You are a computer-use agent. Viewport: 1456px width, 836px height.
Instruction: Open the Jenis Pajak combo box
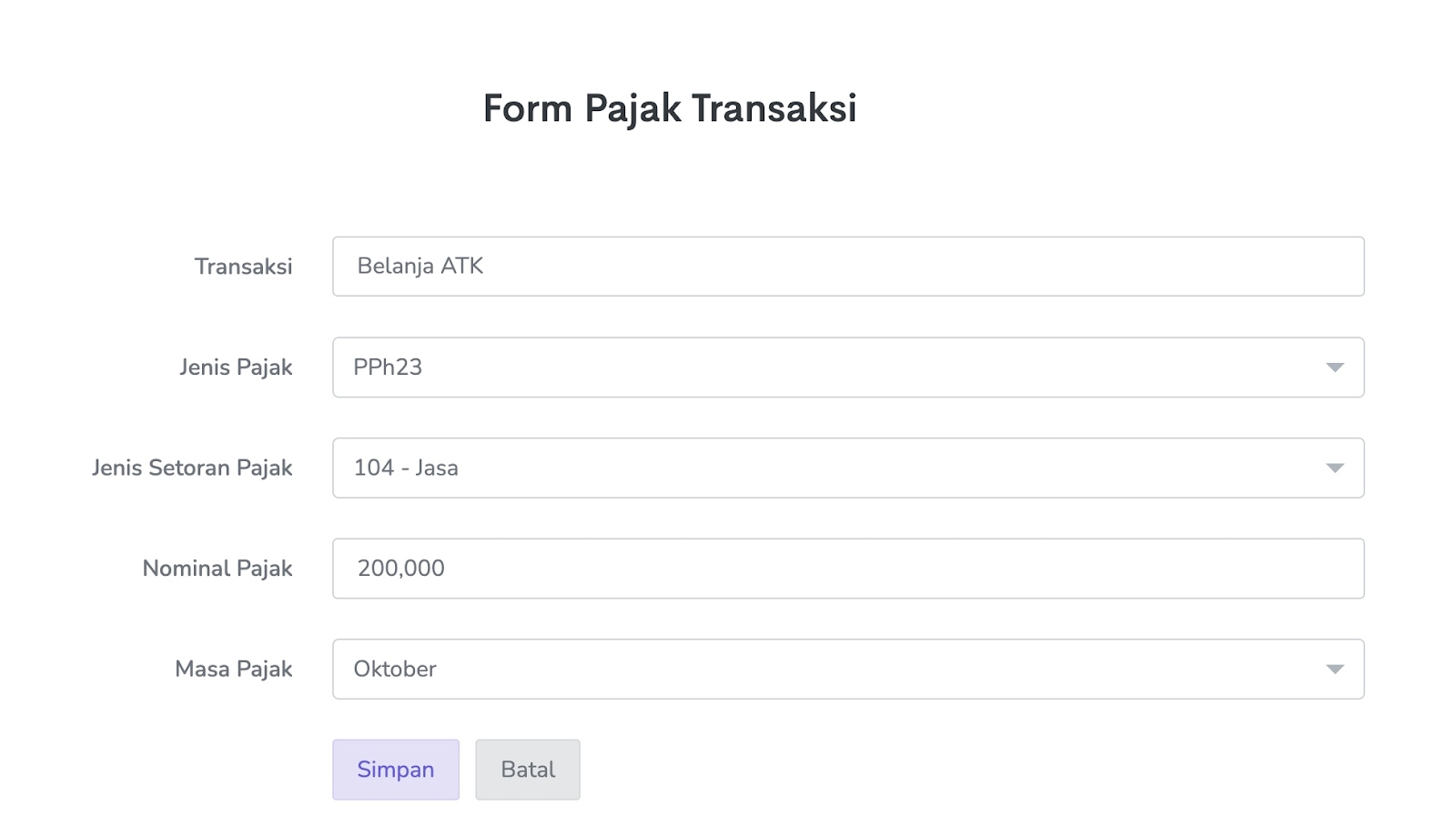pos(846,368)
